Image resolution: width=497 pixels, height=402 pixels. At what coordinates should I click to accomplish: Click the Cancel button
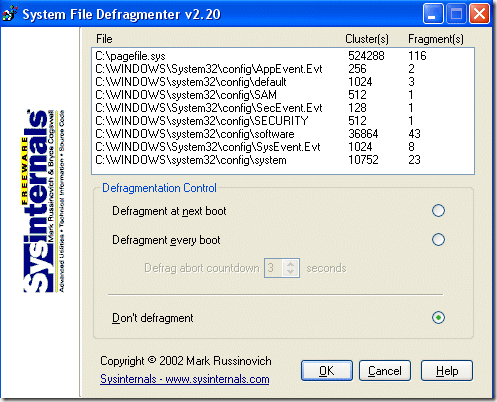pos(385,370)
